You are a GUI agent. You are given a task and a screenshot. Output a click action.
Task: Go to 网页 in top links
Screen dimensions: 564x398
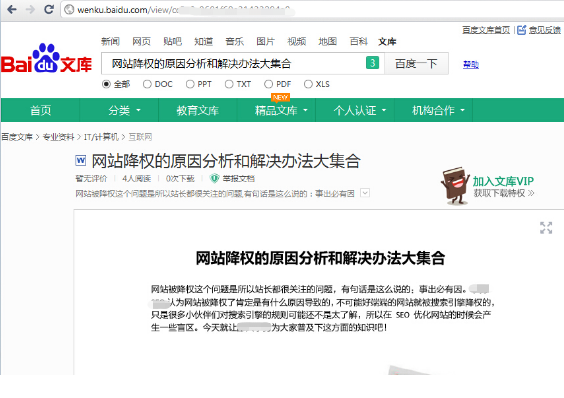point(141,42)
